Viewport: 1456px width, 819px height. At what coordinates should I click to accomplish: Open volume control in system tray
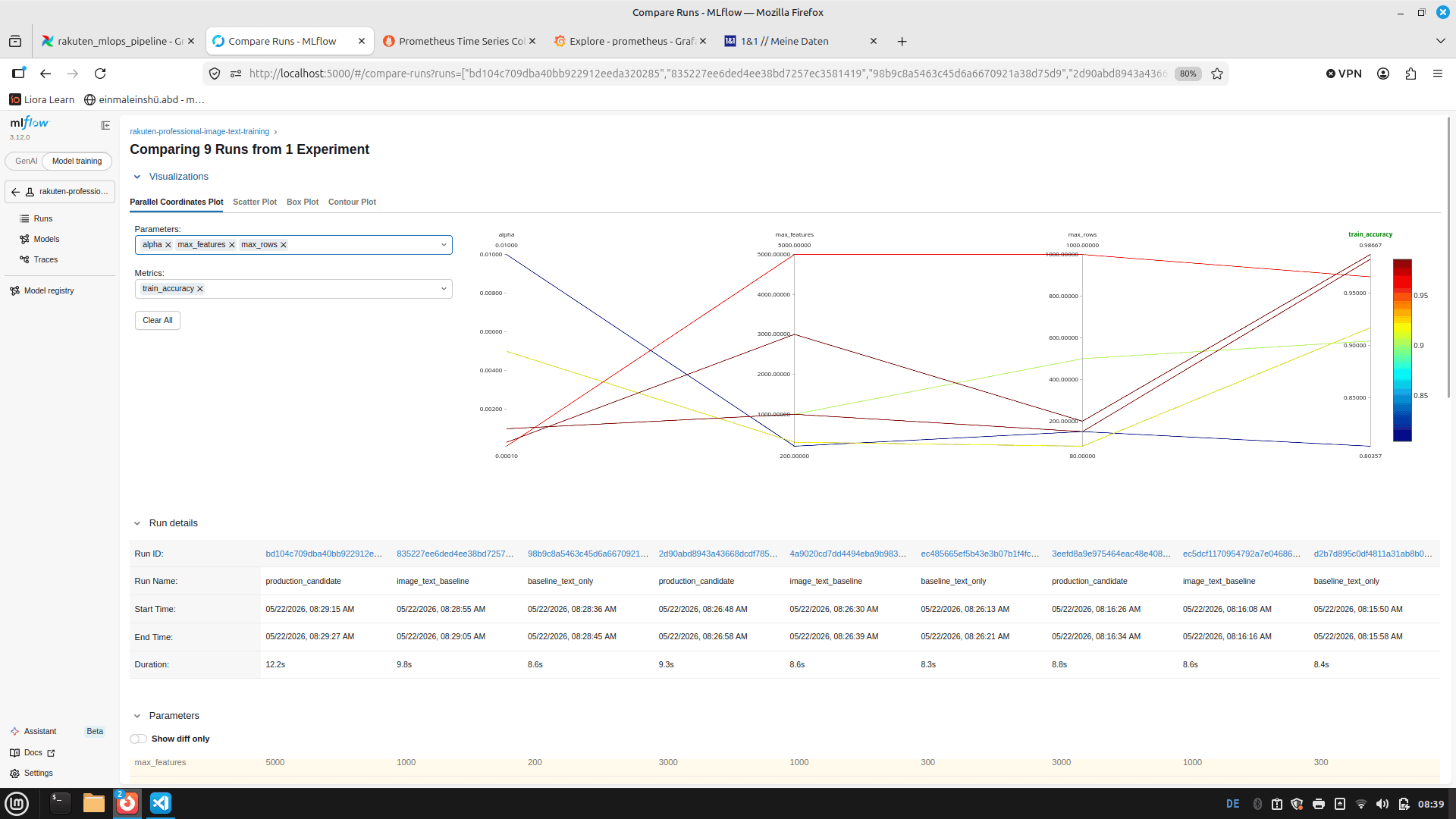pos(1382,804)
